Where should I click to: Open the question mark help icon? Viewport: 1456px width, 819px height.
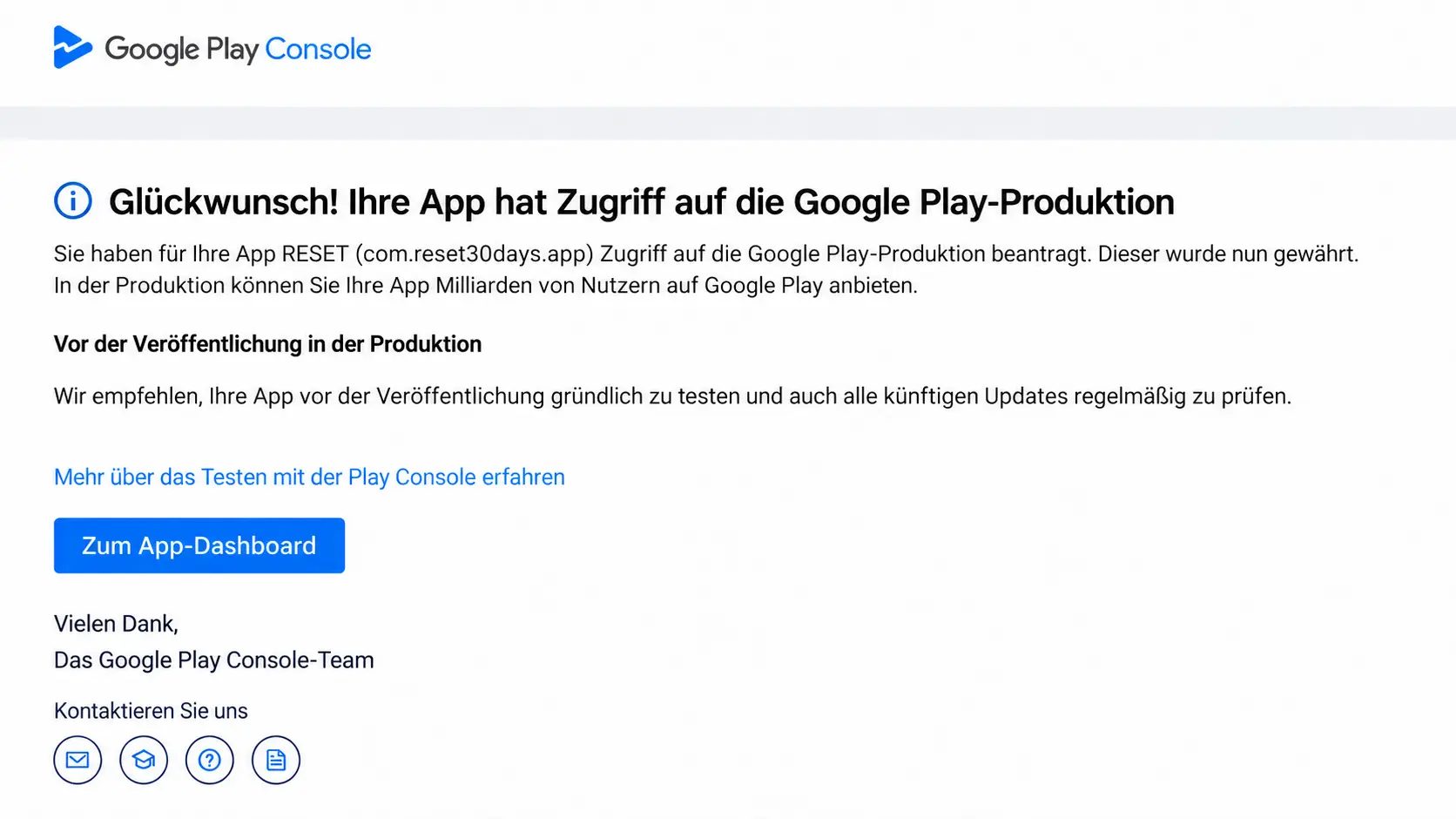(x=210, y=760)
